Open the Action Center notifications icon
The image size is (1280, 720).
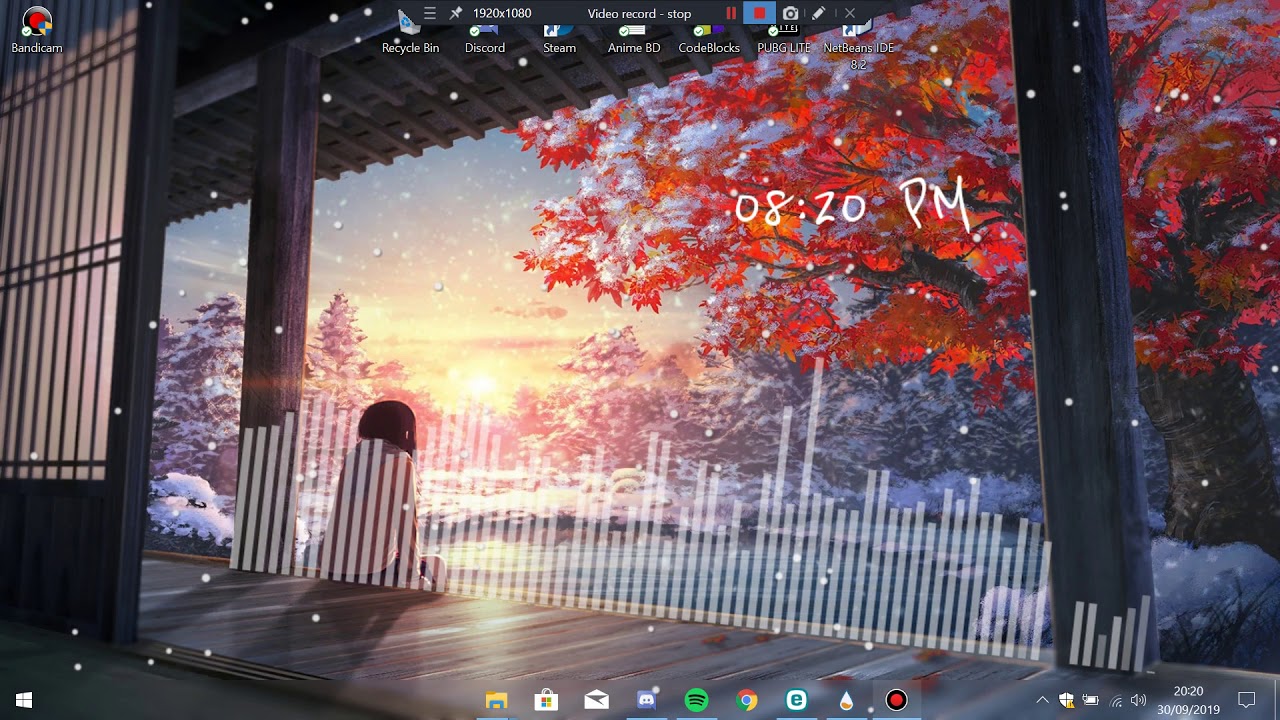point(1246,700)
